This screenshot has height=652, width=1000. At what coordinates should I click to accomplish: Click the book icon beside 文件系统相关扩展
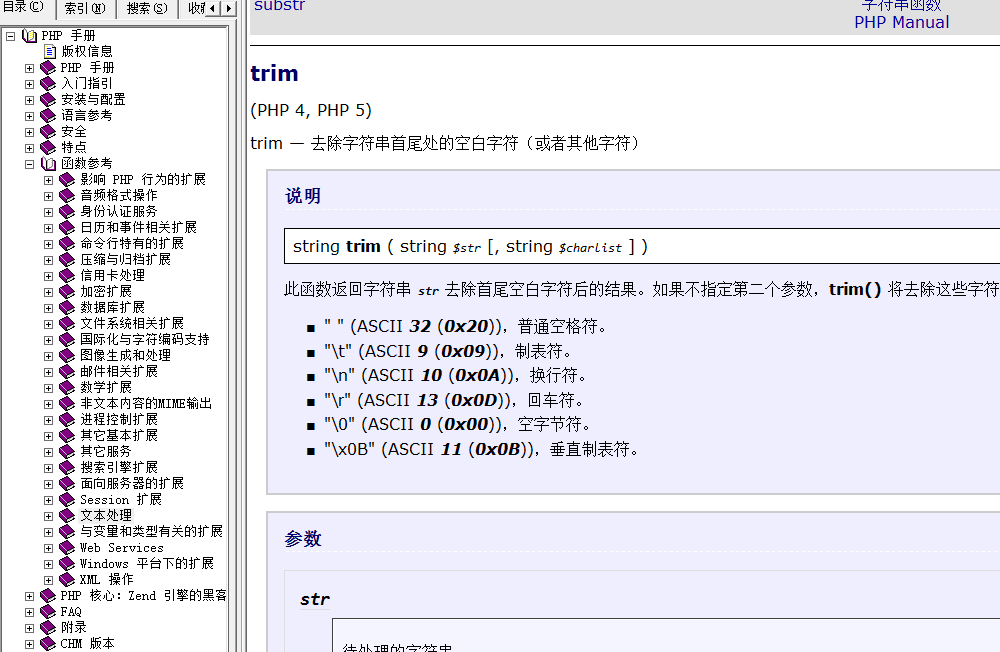pyautogui.click(x=67, y=323)
